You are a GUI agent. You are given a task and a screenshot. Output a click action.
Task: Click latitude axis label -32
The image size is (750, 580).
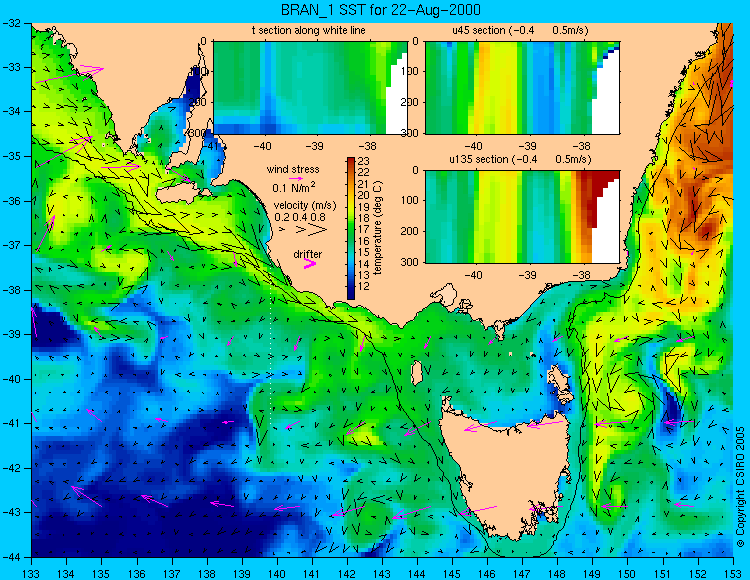[10, 22]
